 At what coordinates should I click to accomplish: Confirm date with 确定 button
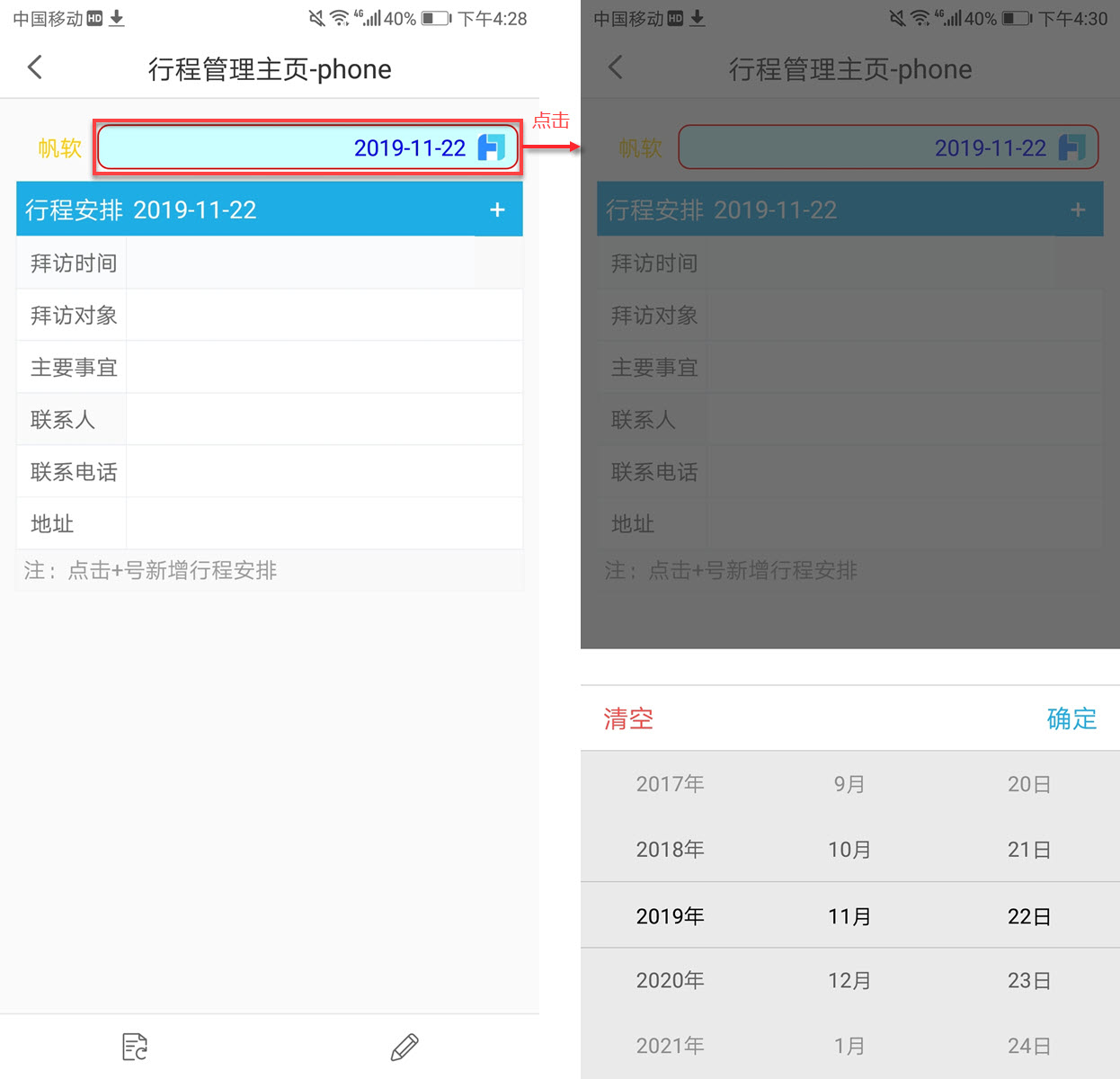coord(1071,718)
